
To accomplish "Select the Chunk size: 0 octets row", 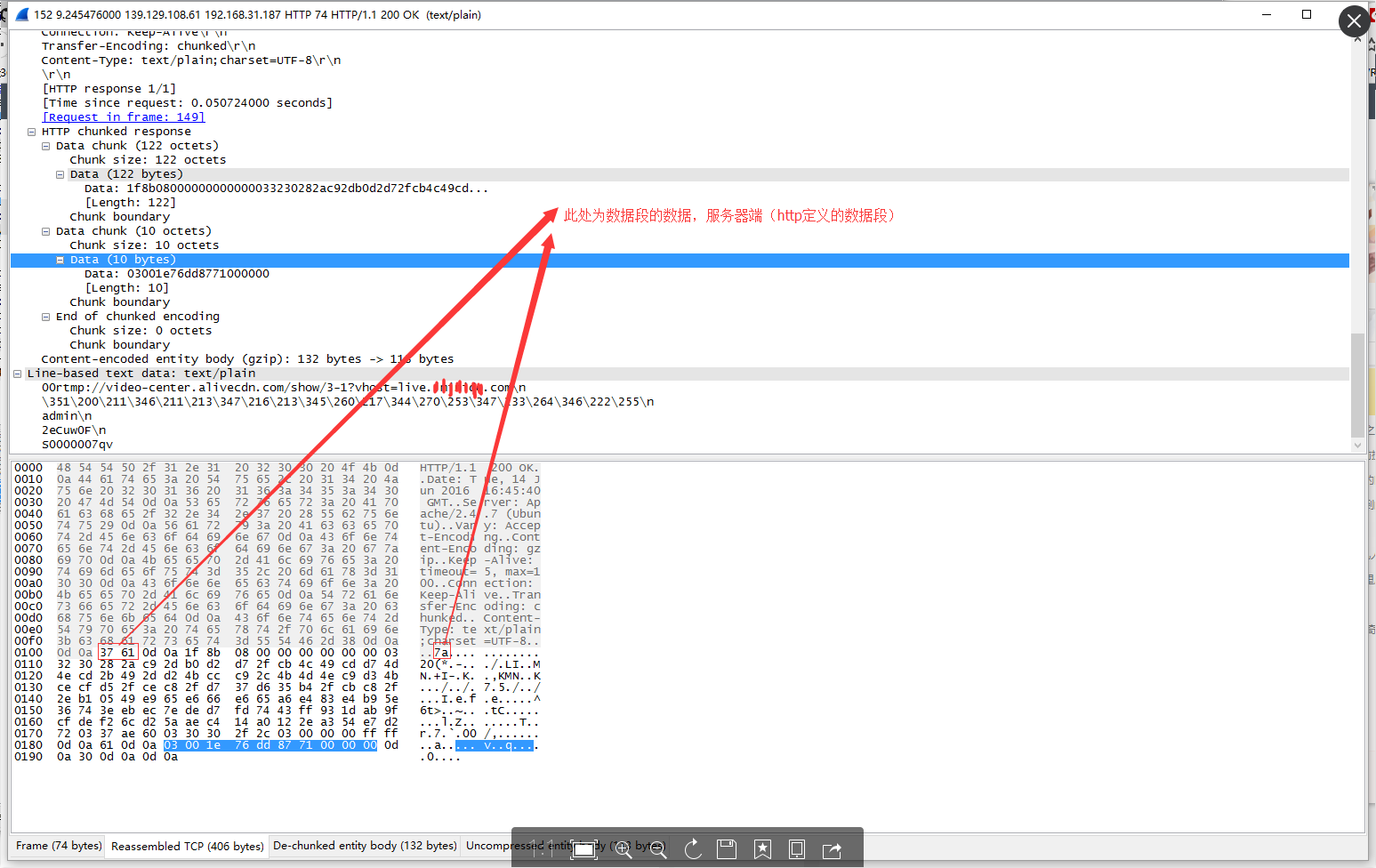I will tap(141, 331).
